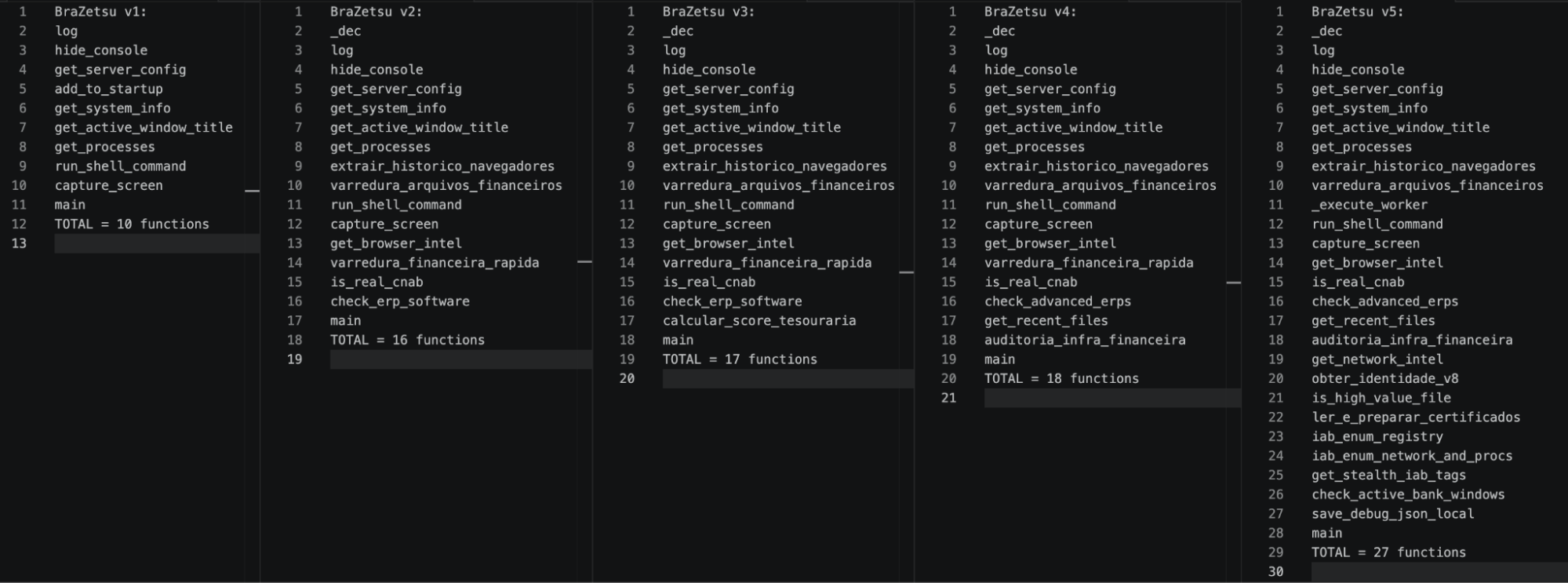The height and width of the screenshot is (583, 1568).
Task: Select check_advanced_erps in v4 pane
Action: click(1057, 301)
